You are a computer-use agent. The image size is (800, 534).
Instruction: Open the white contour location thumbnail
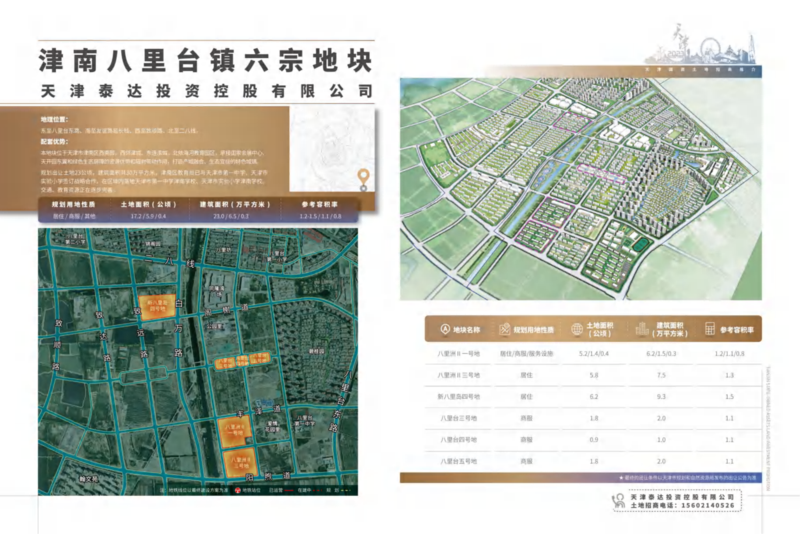point(332,149)
